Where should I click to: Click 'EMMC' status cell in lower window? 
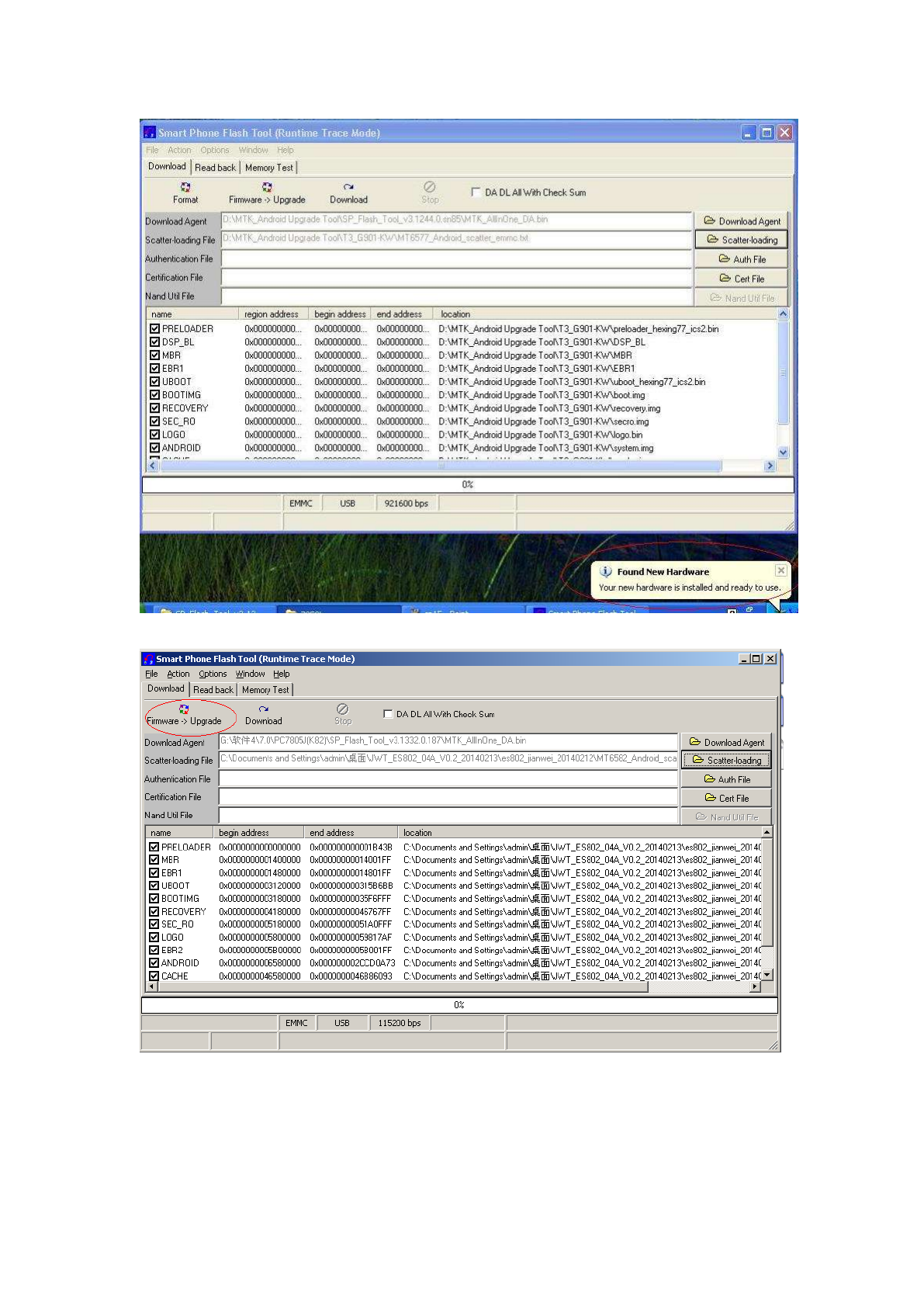[296, 1024]
